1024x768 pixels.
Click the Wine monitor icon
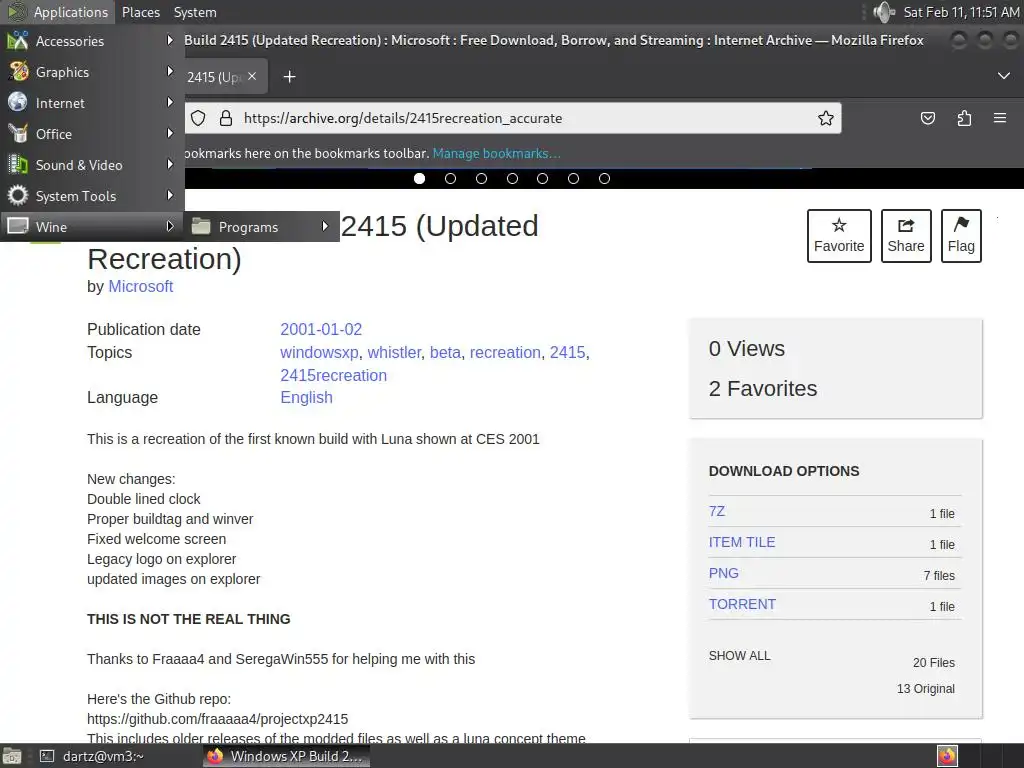(x=18, y=226)
